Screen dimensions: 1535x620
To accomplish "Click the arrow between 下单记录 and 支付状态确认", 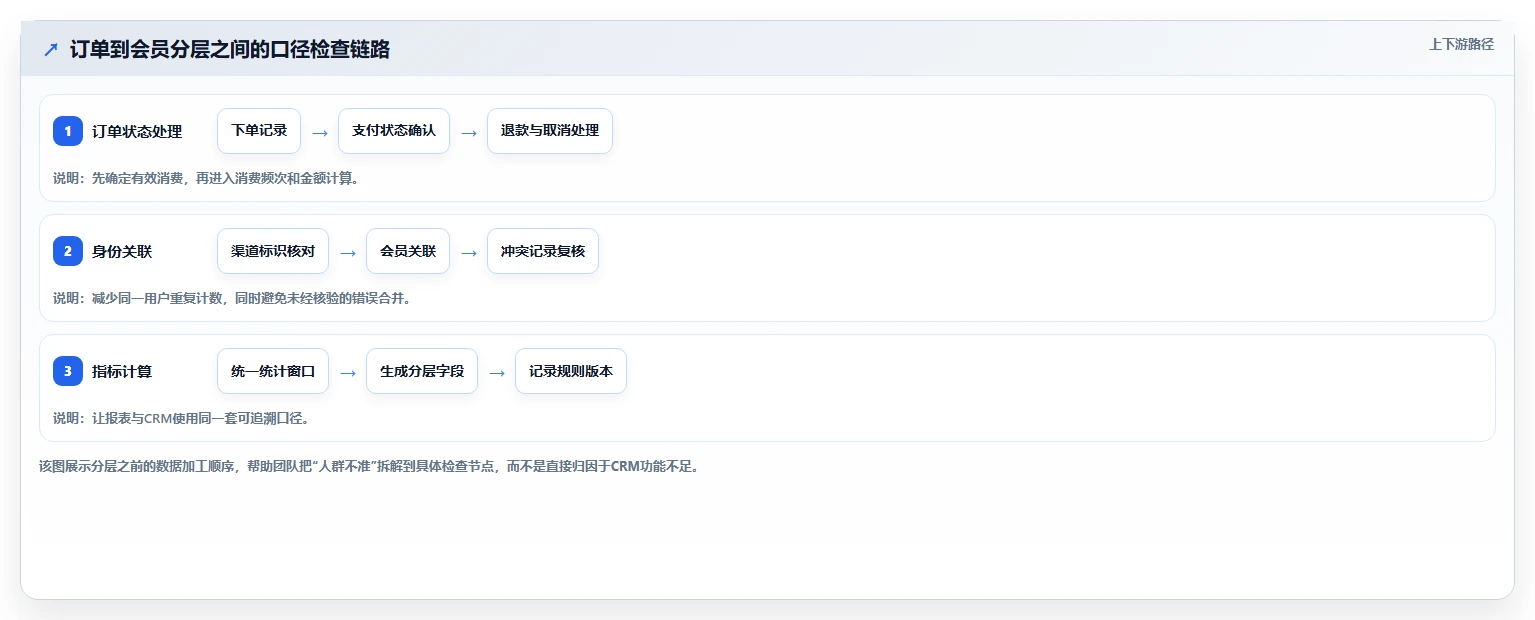I will coord(320,132).
